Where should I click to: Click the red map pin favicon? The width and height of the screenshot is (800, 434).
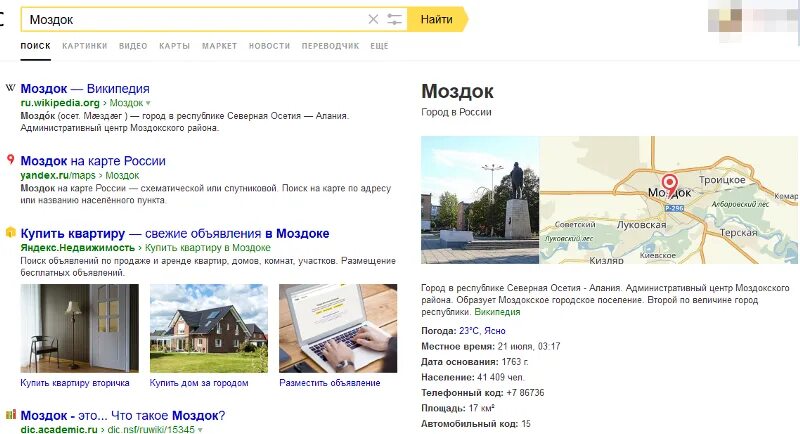pyautogui.click(x=10, y=160)
